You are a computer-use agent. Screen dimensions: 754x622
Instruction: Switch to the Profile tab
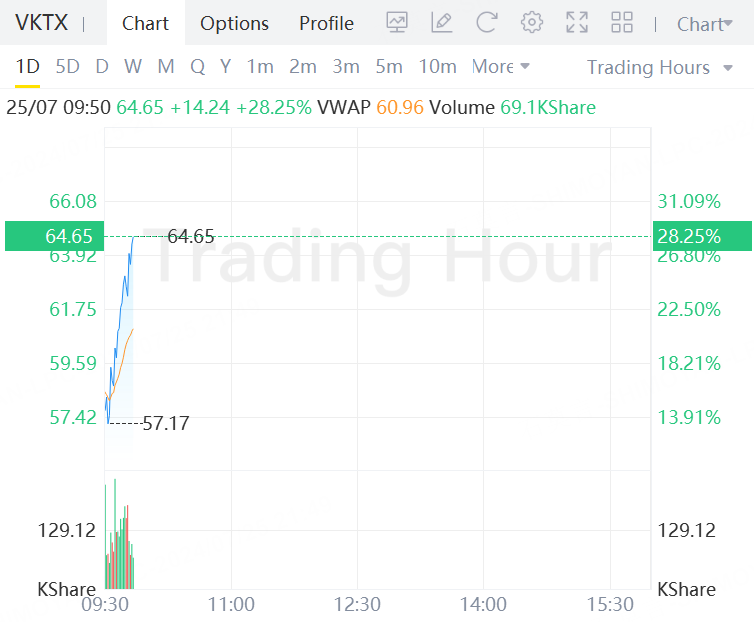point(326,23)
